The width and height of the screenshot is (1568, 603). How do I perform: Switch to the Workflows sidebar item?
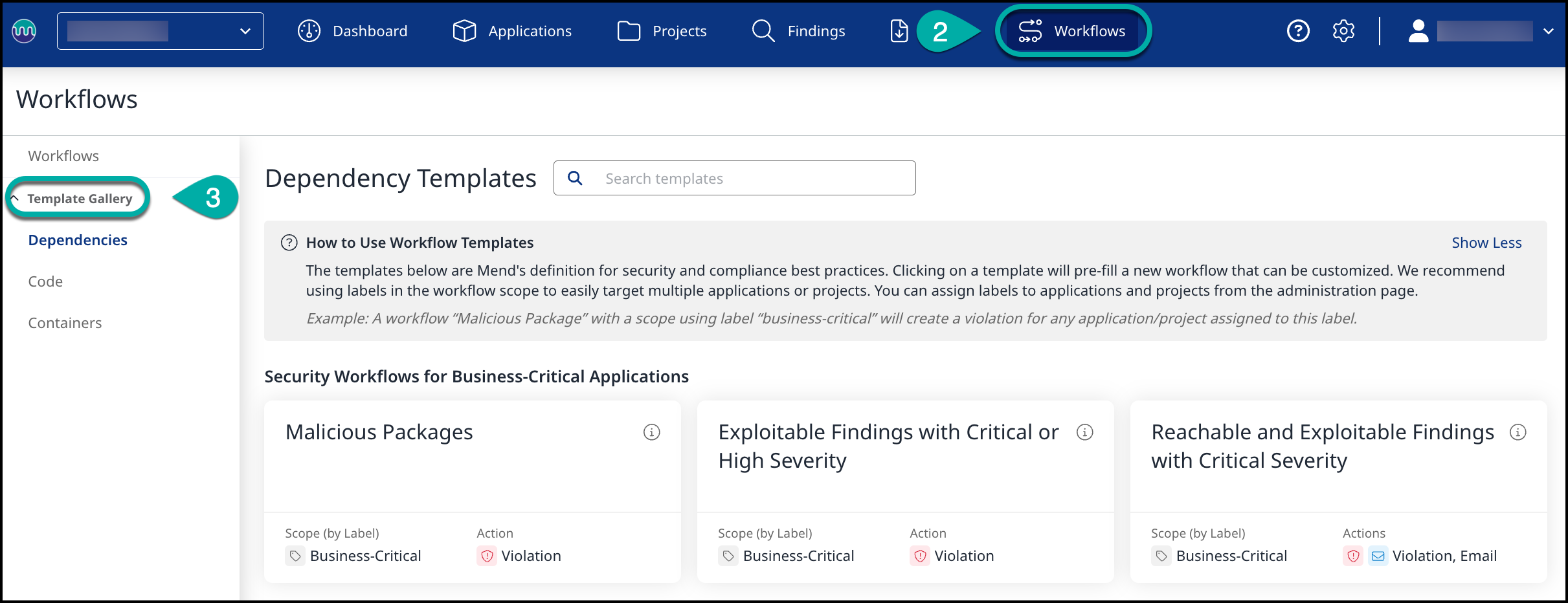[63, 155]
